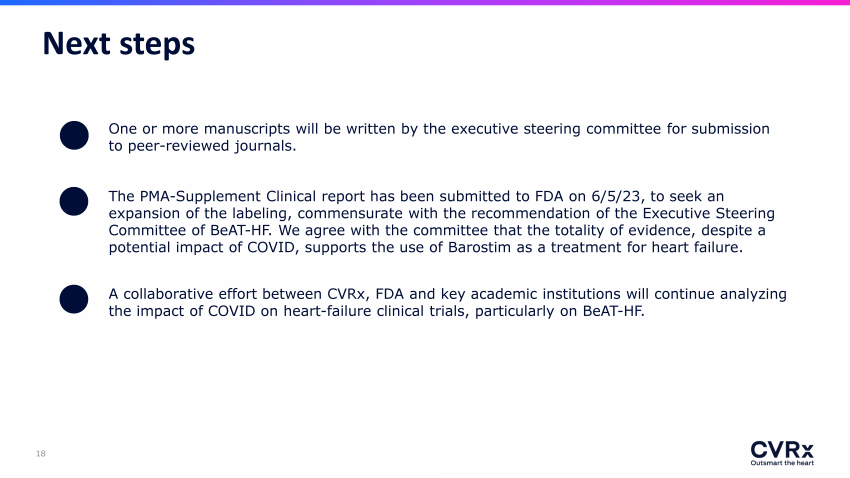Click the paragraph about manuscripts for peer-reviewed journals

439,137
